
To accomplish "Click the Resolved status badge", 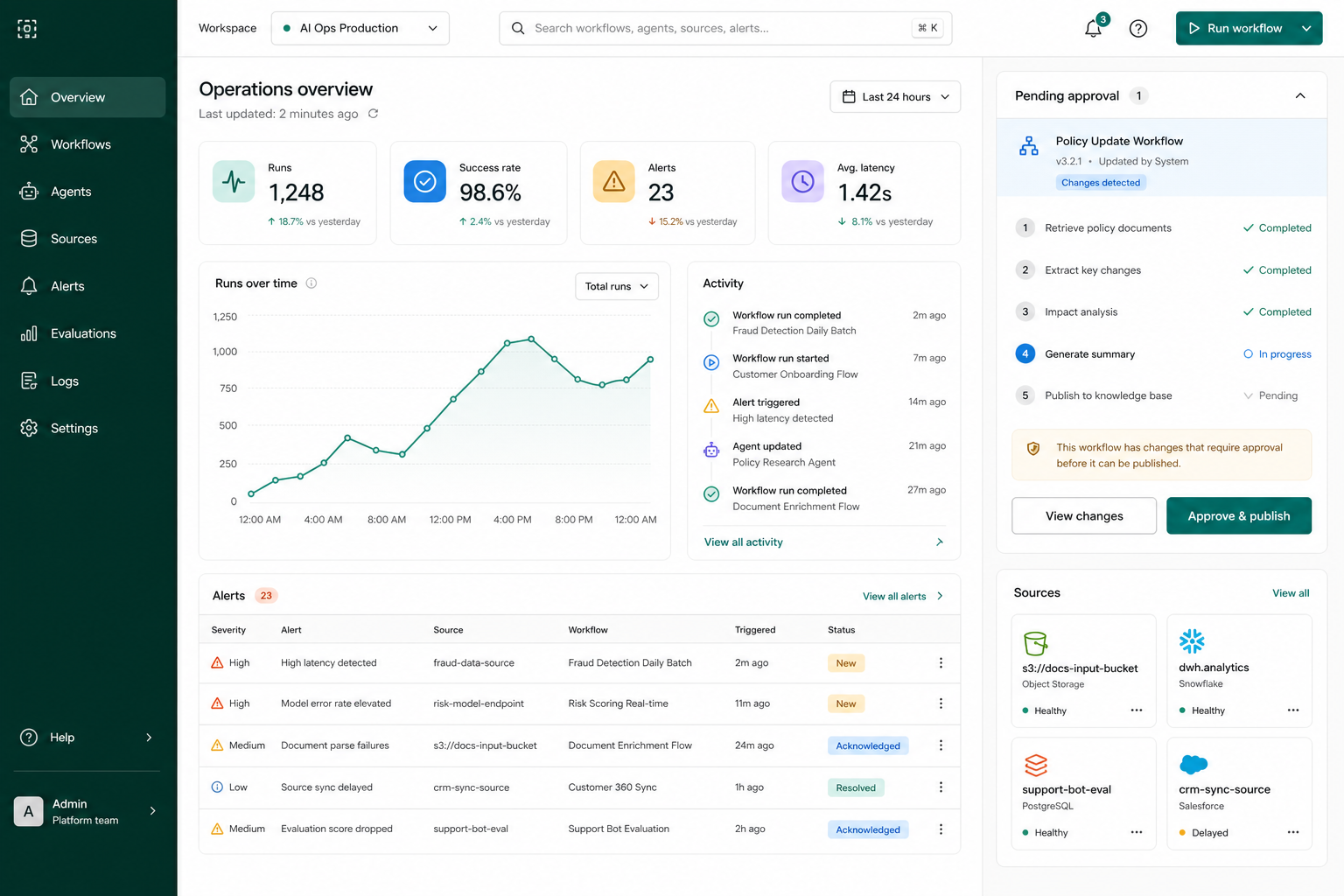I will [x=856, y=787].
